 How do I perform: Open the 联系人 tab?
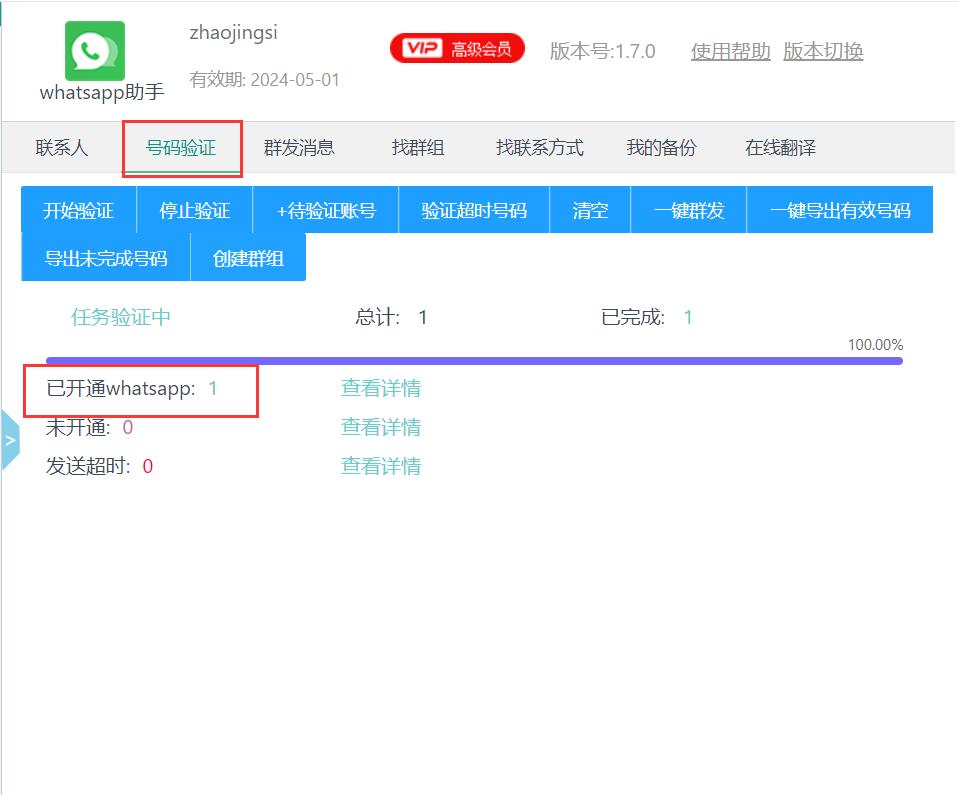pyautogui.click(x=62, y=148)
